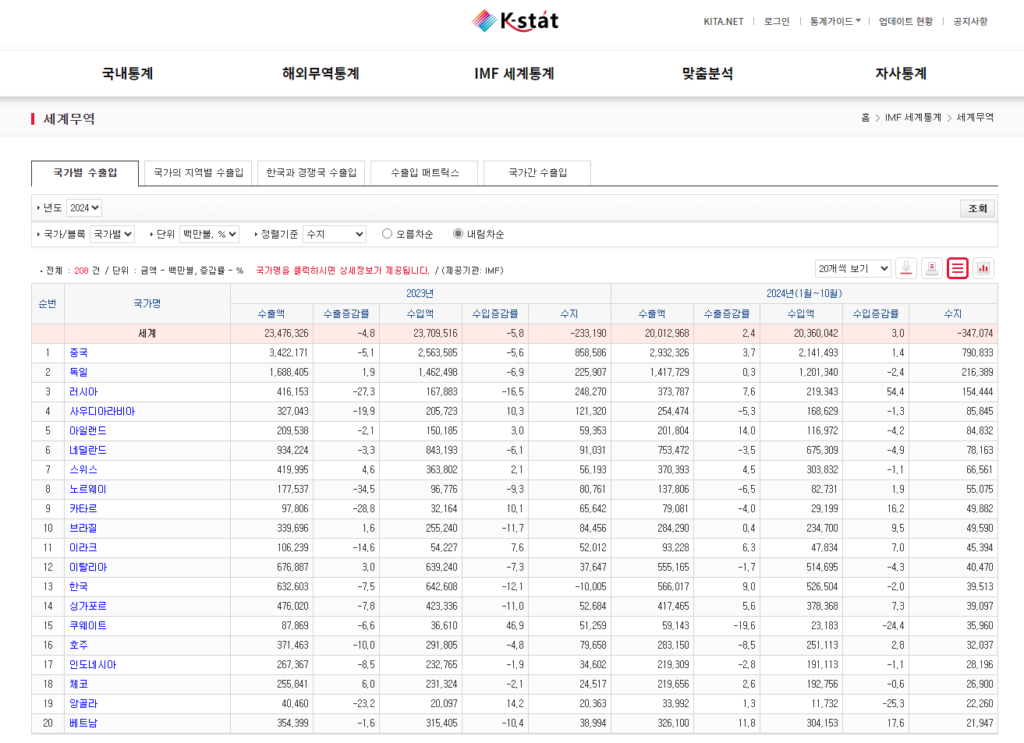Screen dimensions: 1024x743
Task: Switch to 한국과 경쟁국 수출입 tab
Action: [312, 173]
